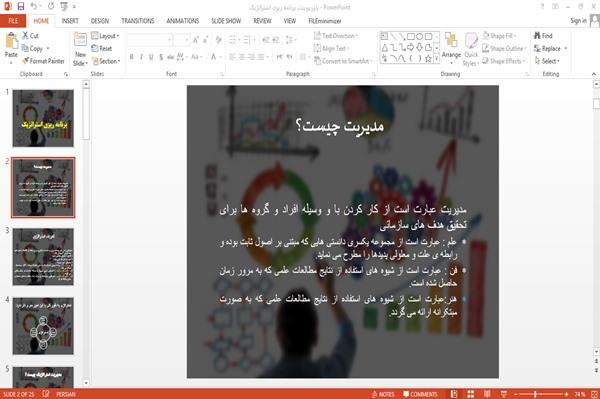Image resolution: width=600 pixels, height=399 pixels.
Task: Toggle Italic formatting
Action: coord(141,57)
